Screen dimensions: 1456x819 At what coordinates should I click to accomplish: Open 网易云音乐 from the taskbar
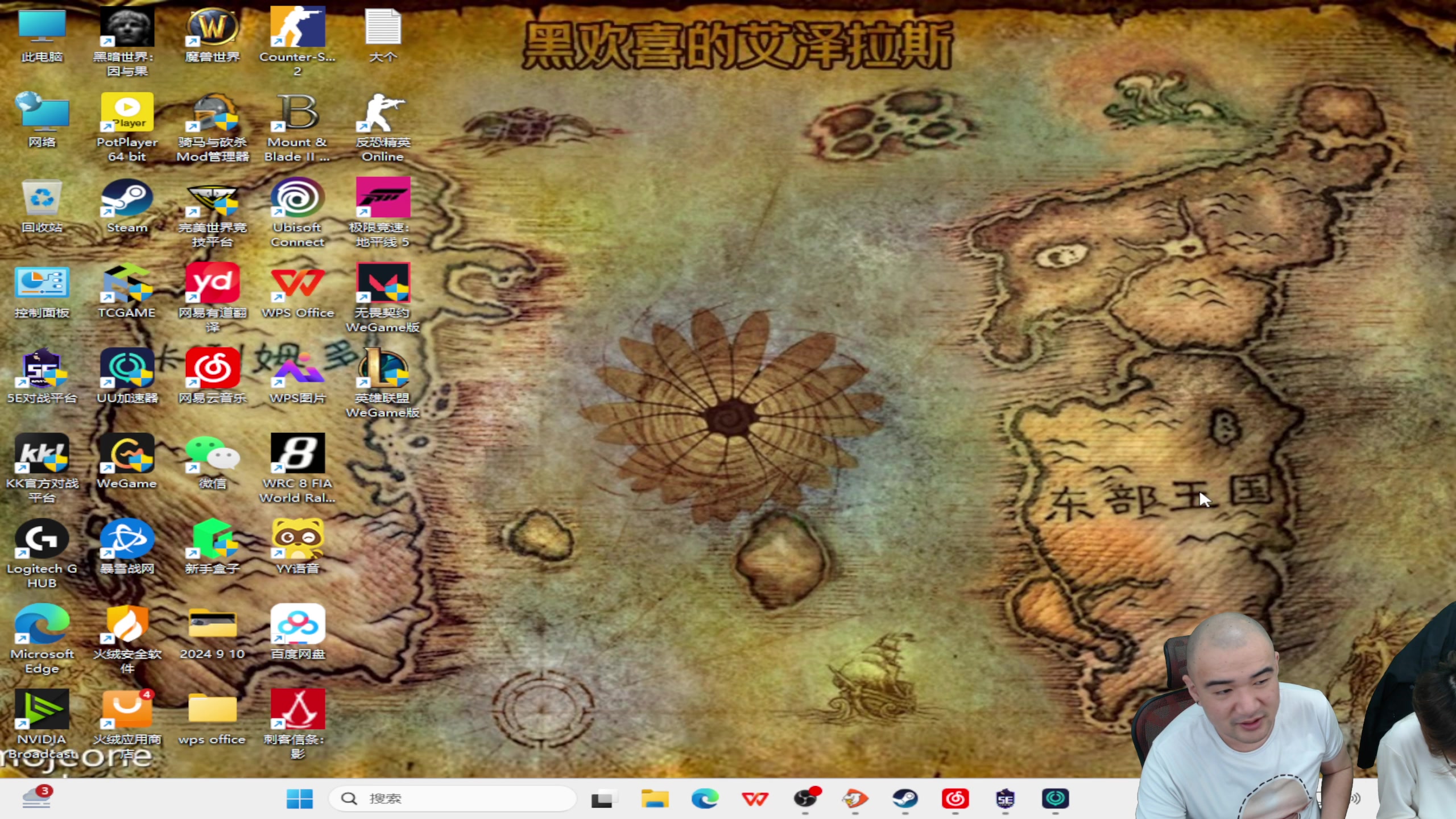coord(955,799)
